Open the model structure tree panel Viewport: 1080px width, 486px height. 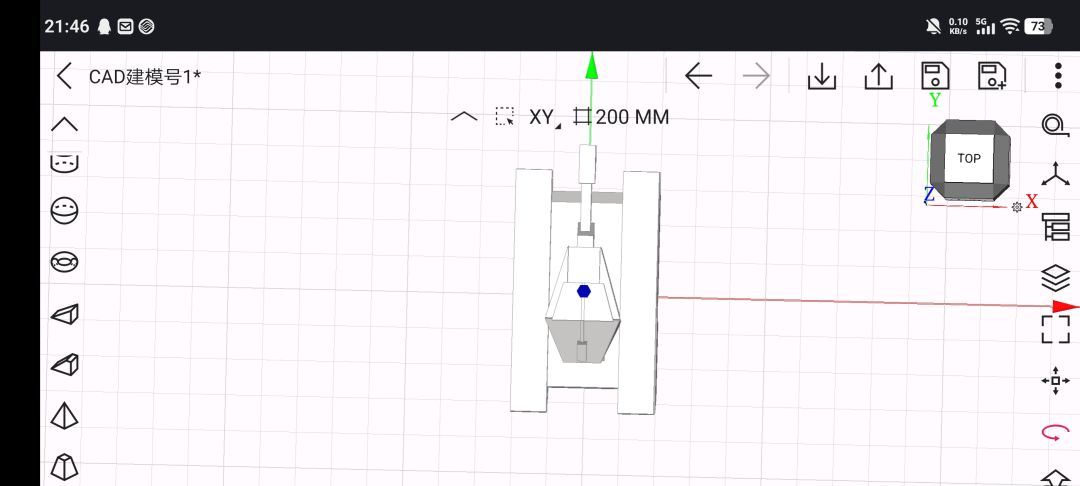tap(1056, 226)
